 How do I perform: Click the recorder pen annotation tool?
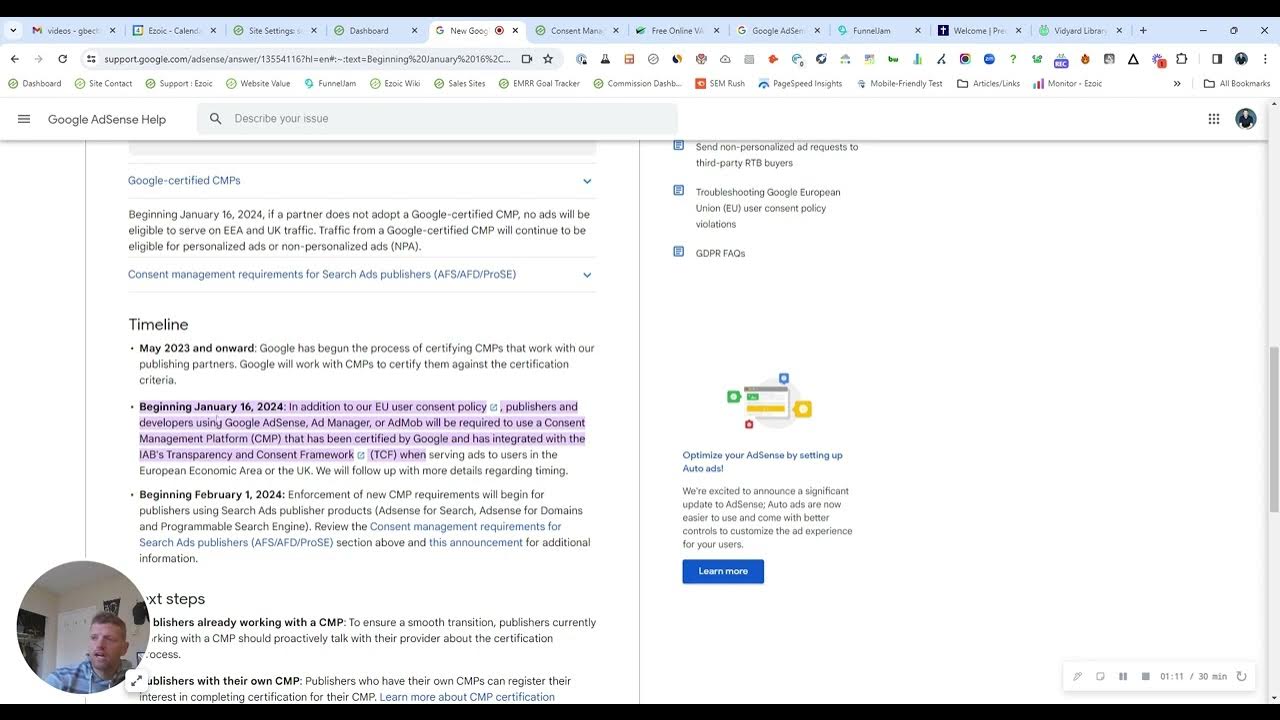tap(1078, 676)
